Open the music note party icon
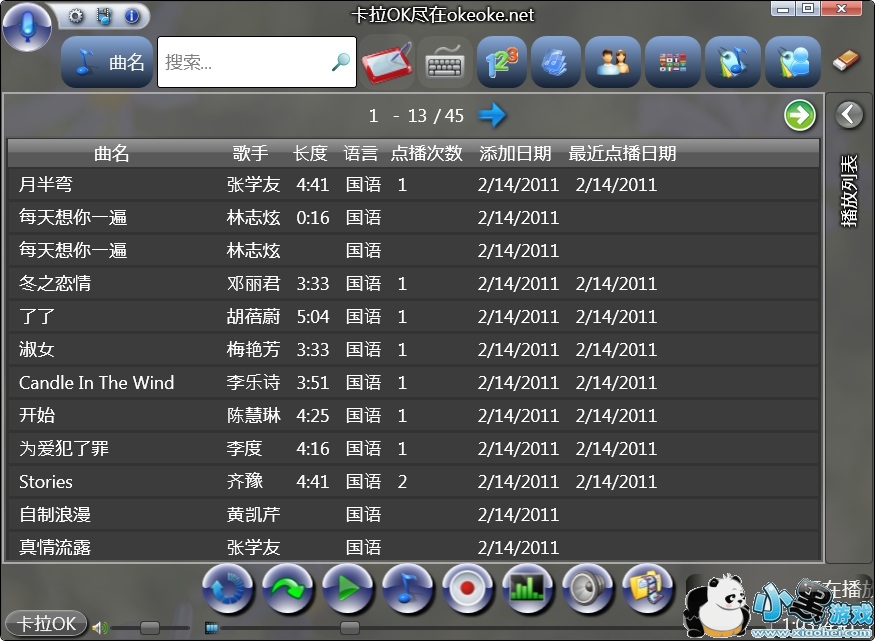Viewport: 875px width, 641px height. click(x=733, y=62)
